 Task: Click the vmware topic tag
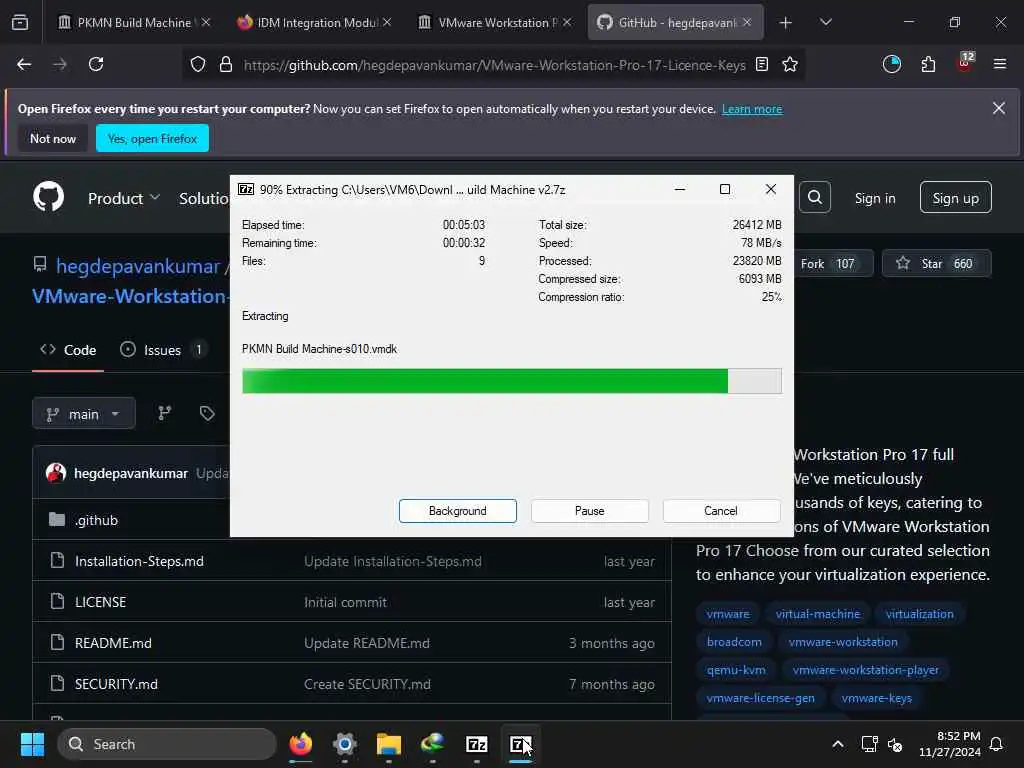coord(728,614)
